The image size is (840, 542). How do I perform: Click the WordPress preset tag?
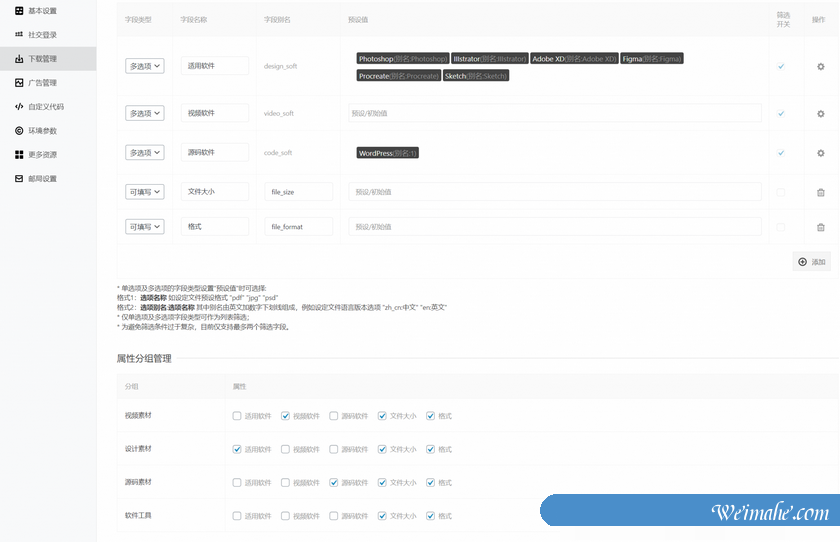pyautogui.click(x=388, y=153)
